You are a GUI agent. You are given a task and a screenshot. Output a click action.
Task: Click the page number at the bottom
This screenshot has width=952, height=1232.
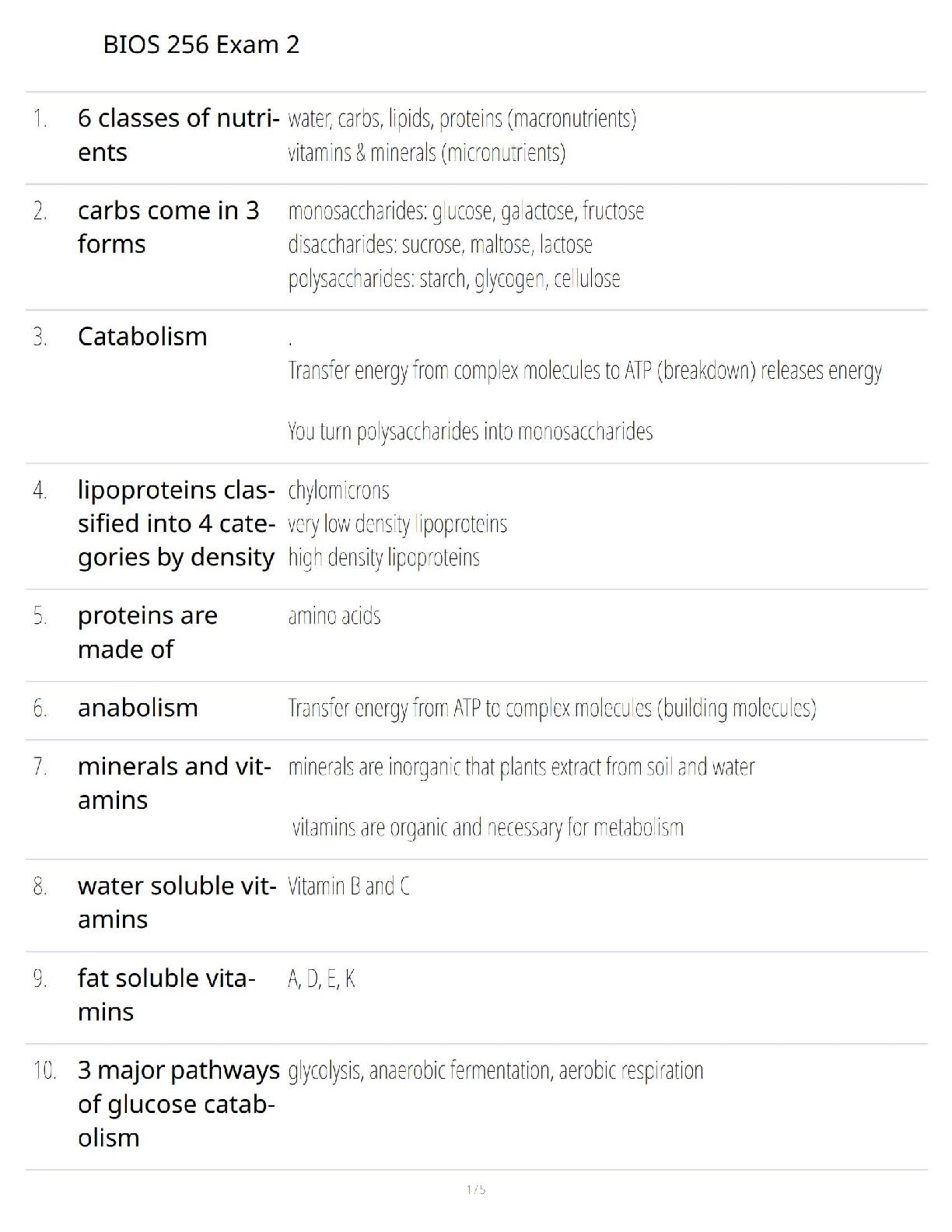pyautogui.click(x=476, y=1189)
